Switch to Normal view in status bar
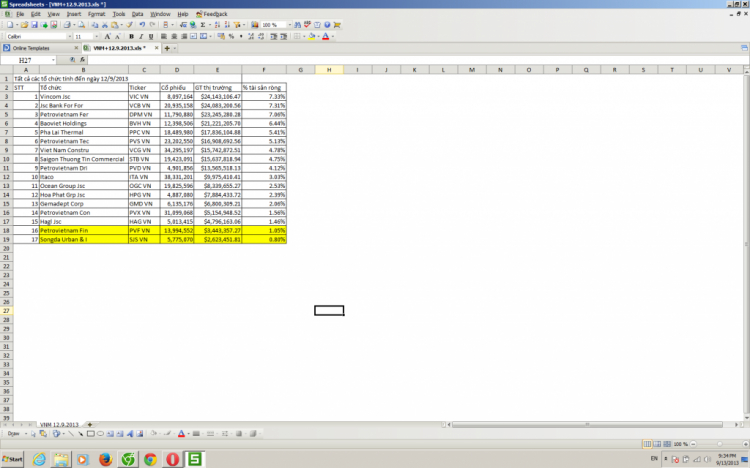Screen dimensions: 750x468 [x=647, y=444]
